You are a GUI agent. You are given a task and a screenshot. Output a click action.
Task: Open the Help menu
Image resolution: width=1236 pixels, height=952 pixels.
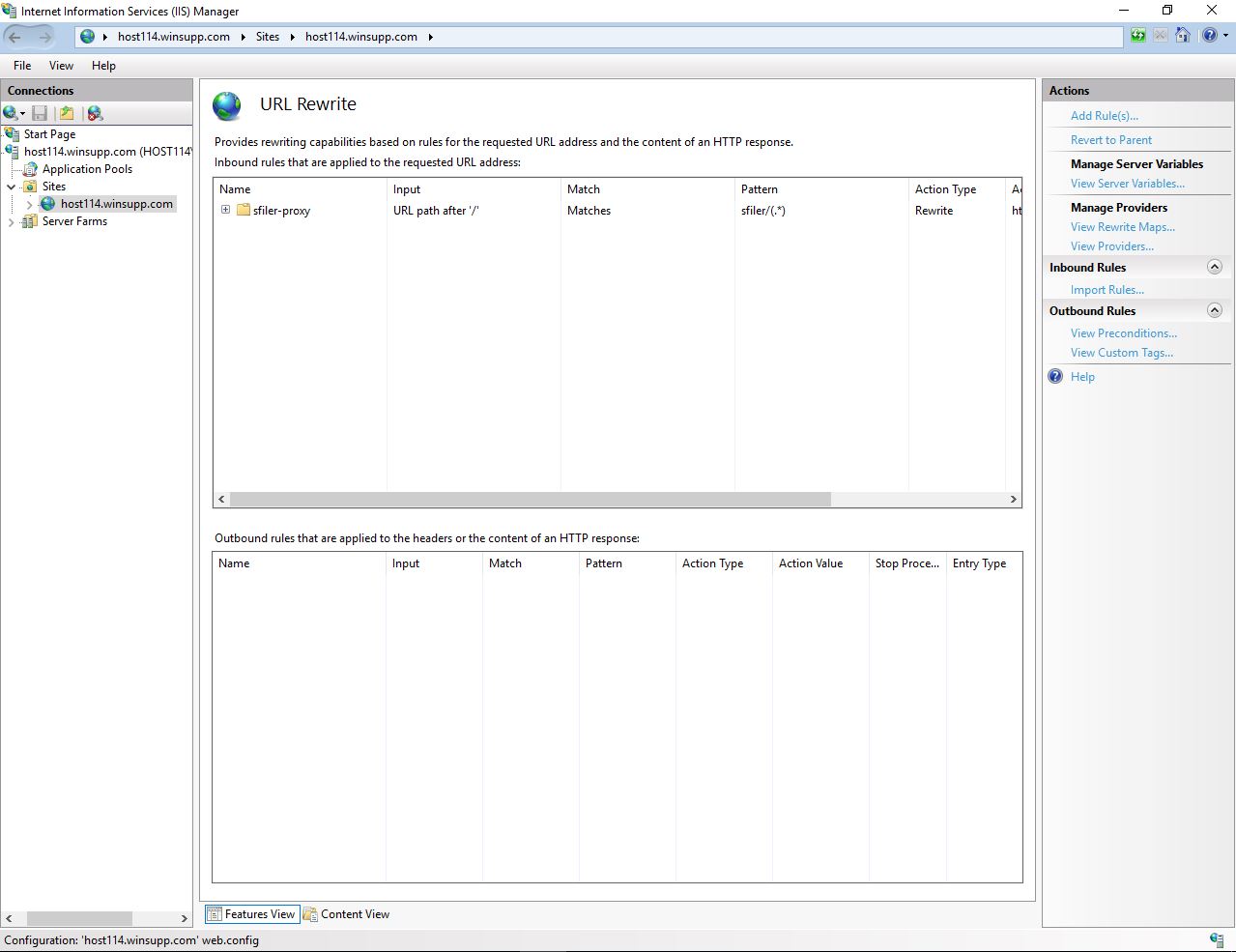(103, 66)
